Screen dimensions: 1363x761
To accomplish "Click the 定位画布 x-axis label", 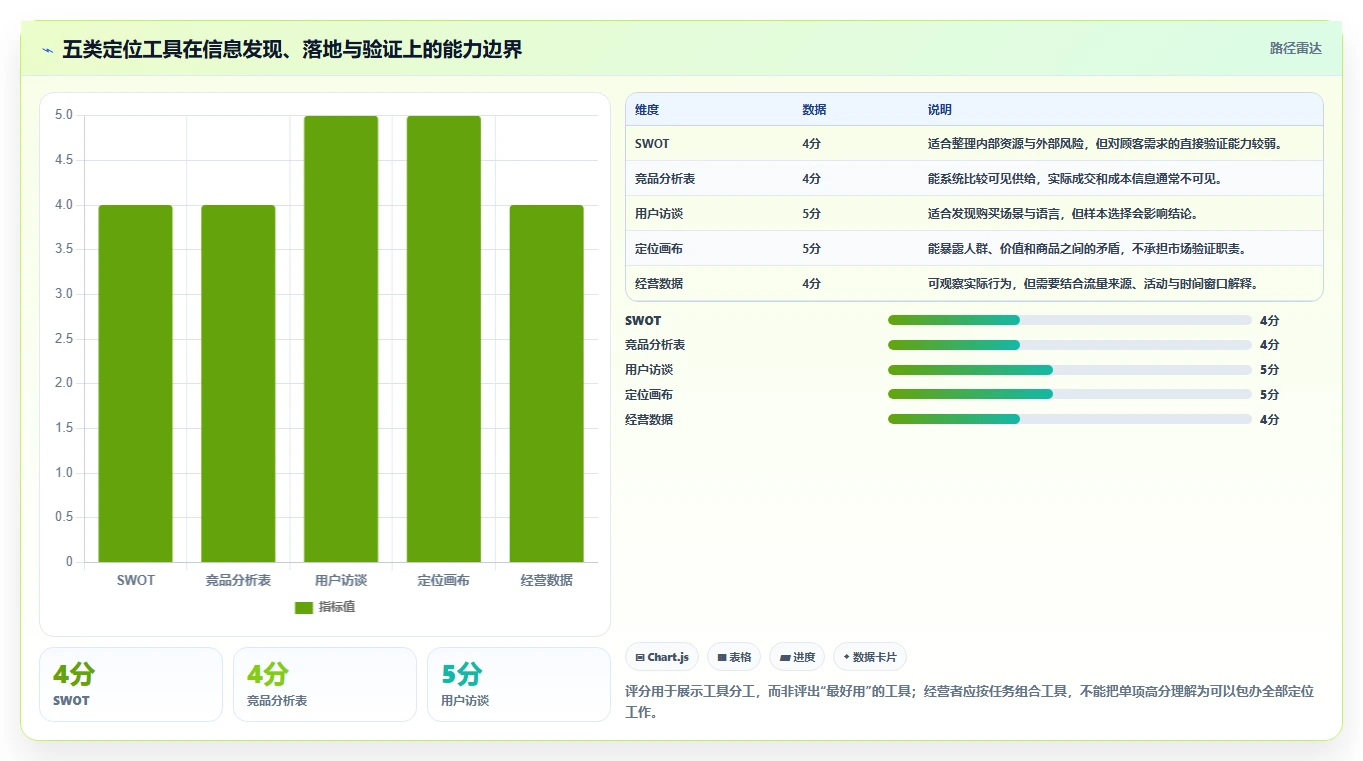I will 444,580.
